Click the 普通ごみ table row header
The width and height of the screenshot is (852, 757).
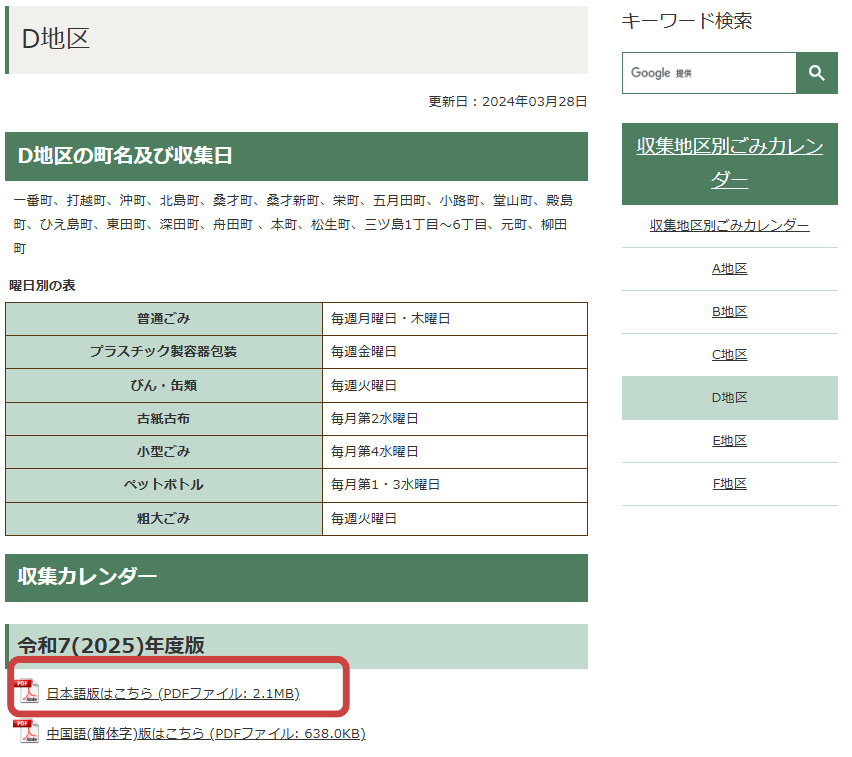[x=164, y=319]
